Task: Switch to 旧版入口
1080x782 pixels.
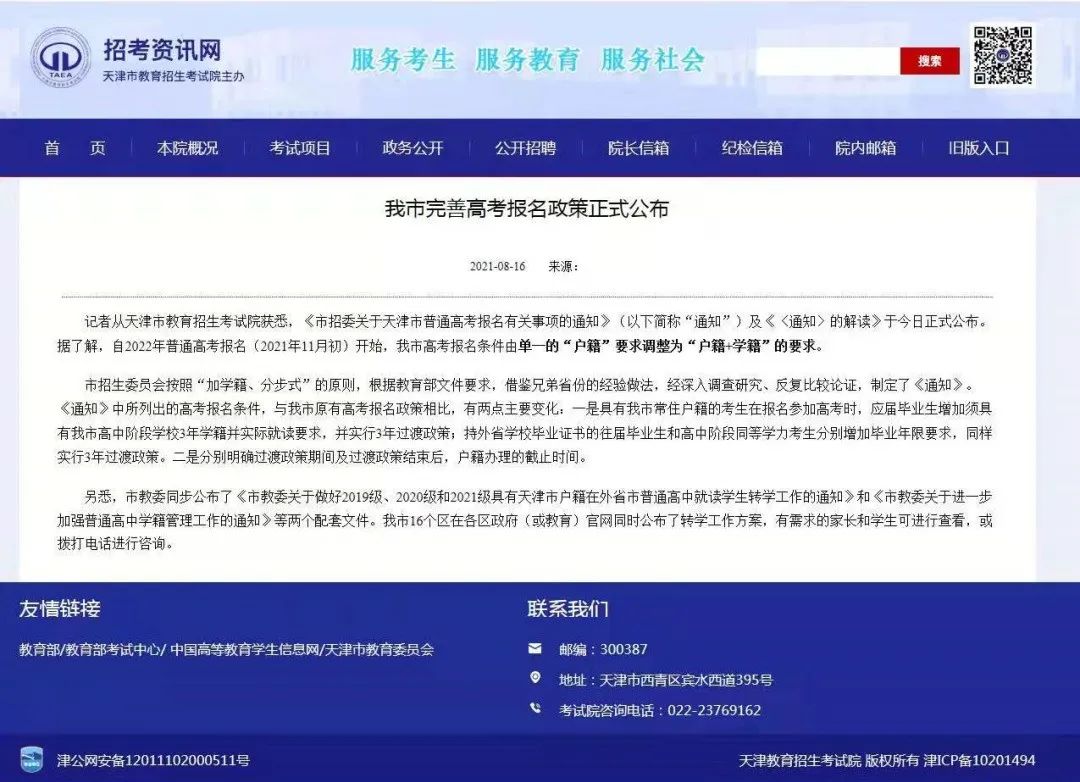Action: (979, 148)
